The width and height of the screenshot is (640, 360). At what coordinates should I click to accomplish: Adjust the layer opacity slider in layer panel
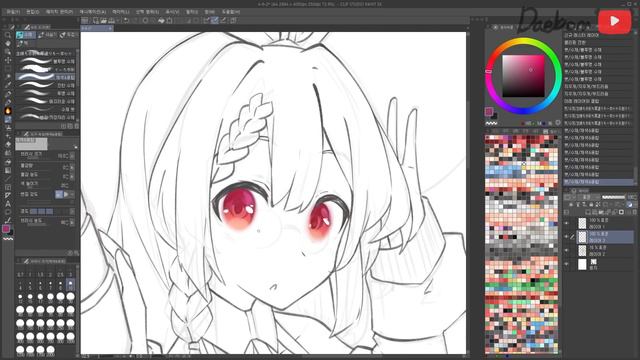(613, 197)
